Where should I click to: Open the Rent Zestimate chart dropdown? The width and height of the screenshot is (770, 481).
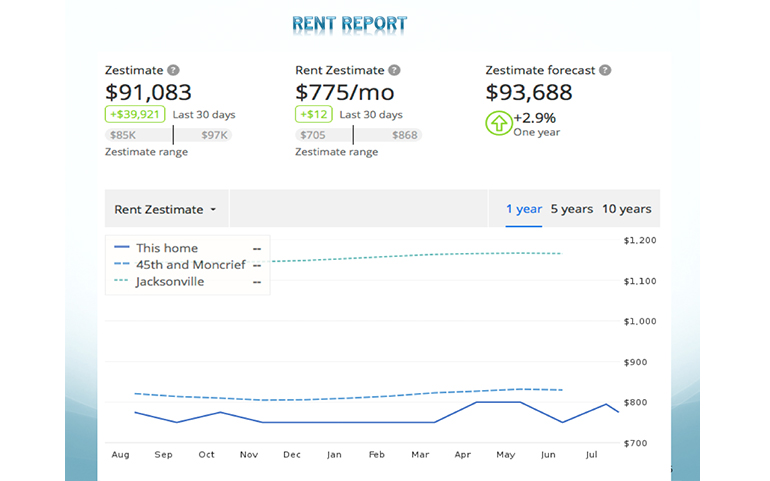tap(166, 209)
